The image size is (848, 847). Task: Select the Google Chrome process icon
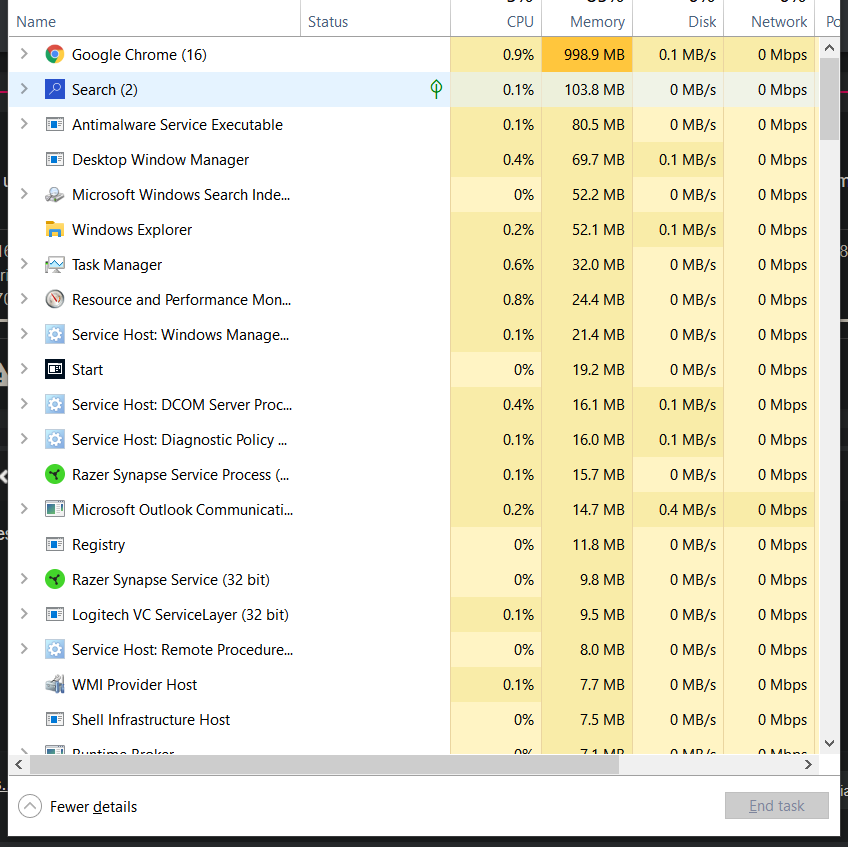point(55,55)
